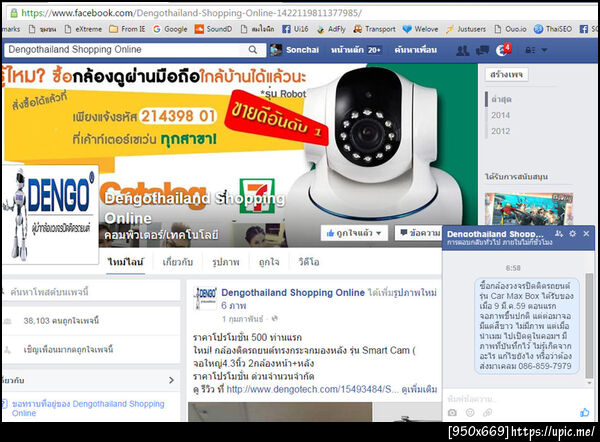Open Sonchai profile avatar

276,50
